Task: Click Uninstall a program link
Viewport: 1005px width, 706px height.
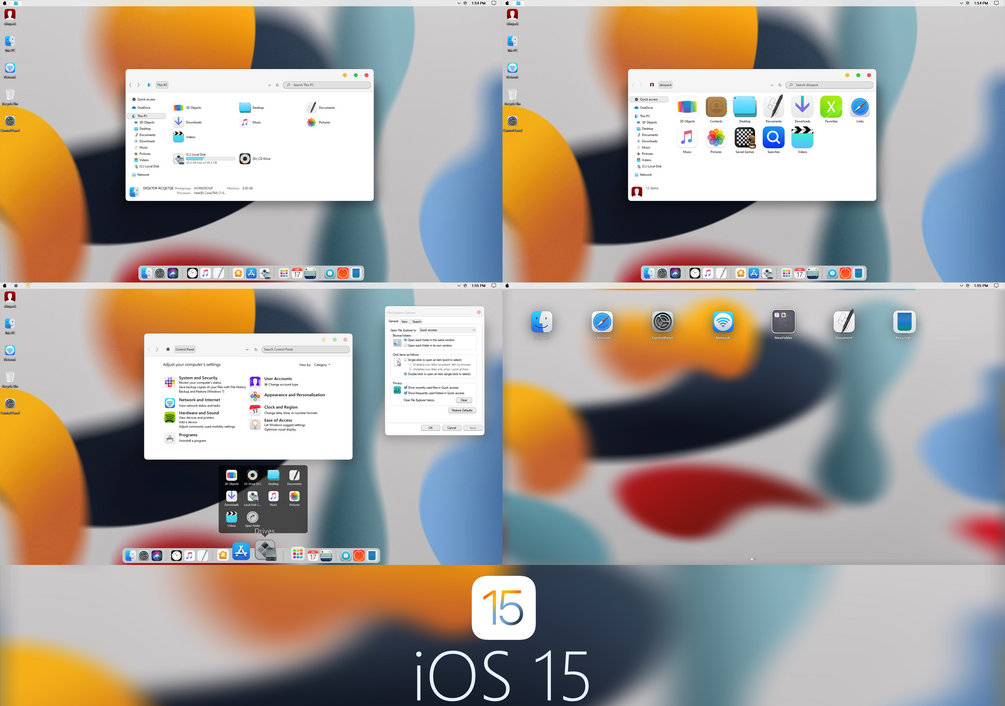Action: (192, 441)
